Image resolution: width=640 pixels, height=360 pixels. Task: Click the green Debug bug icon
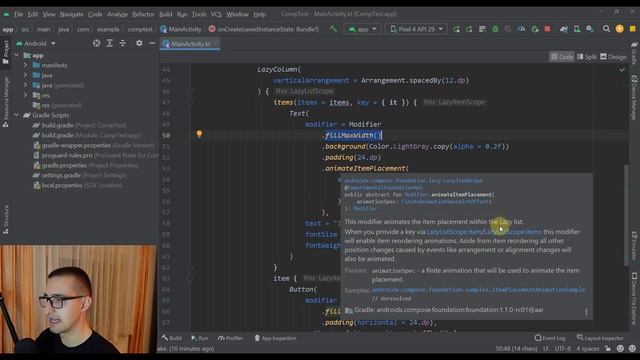495,29
